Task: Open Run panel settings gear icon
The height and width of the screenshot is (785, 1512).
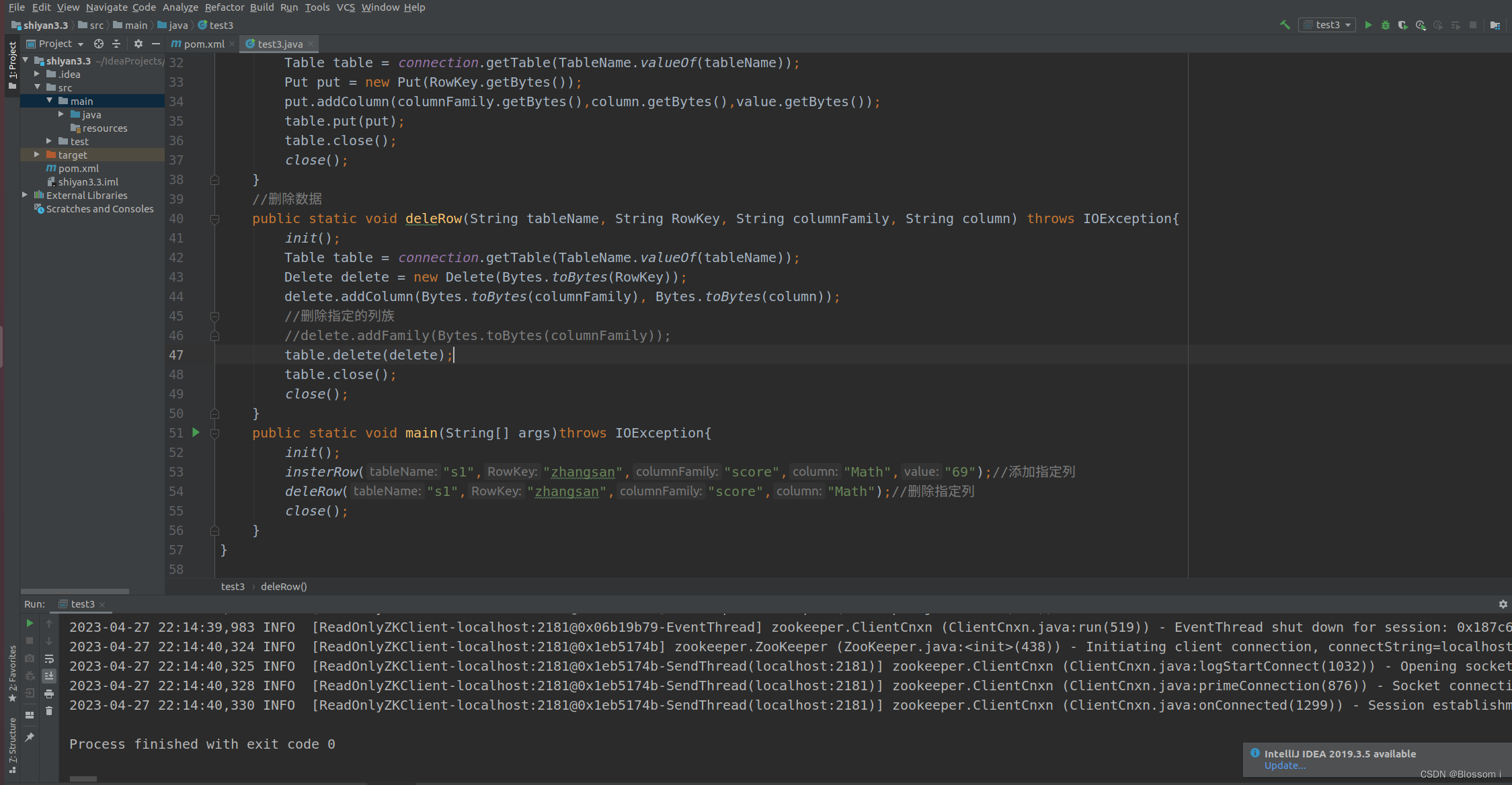Action: point(1503,604)
